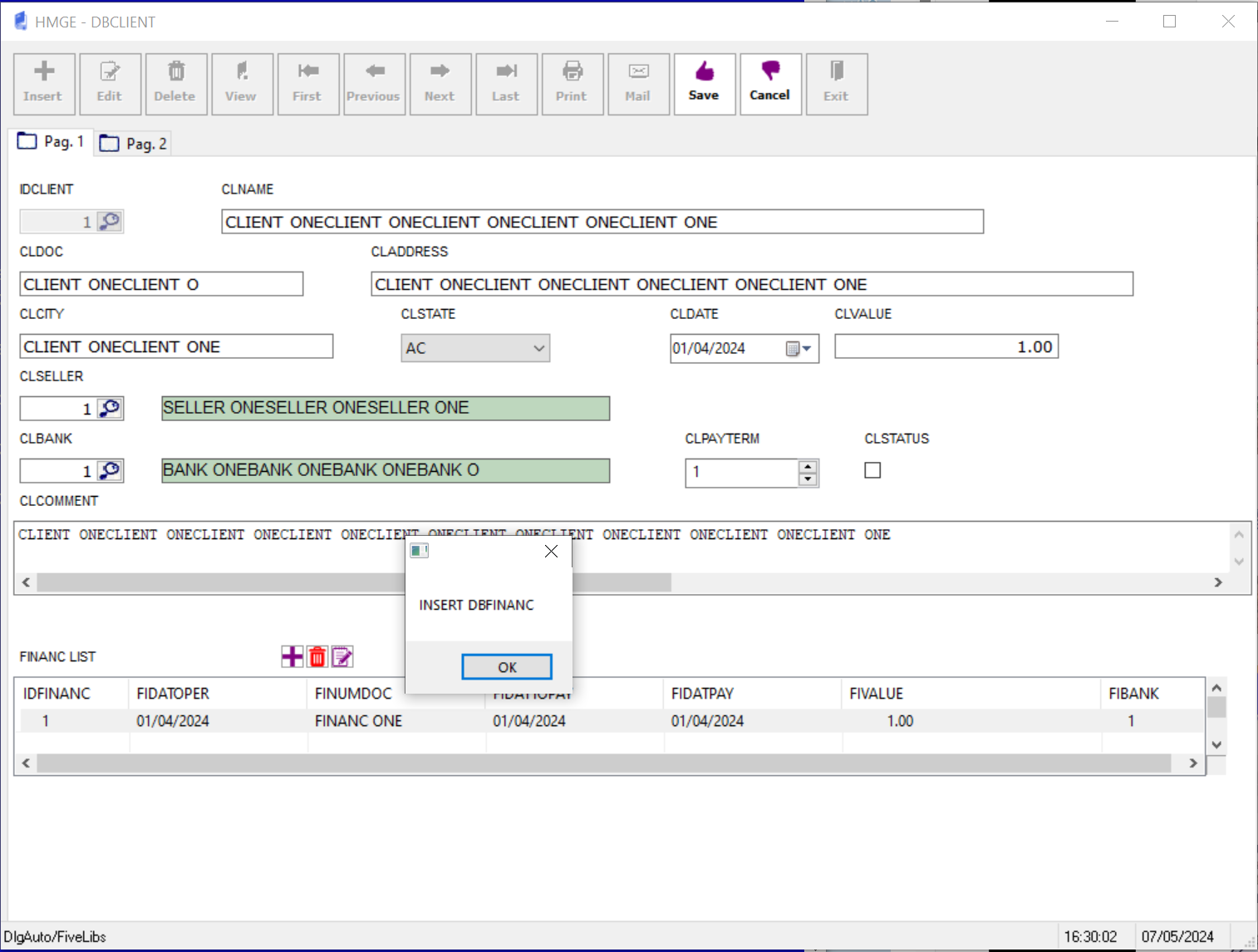
Task: Open the CLSELLER lookup magnifier
Action: point(110,409)
